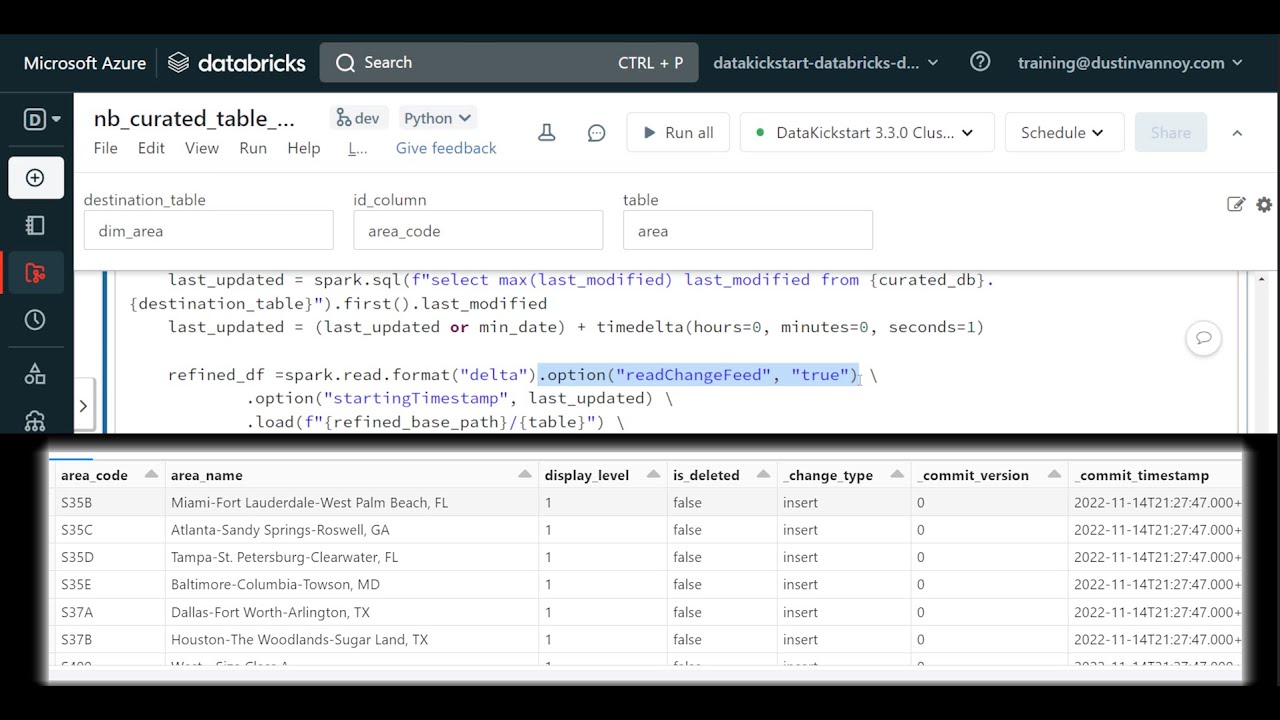The image size is (1280, 720).
Task: Sort by _change_type column
Action: click(897, 474)
